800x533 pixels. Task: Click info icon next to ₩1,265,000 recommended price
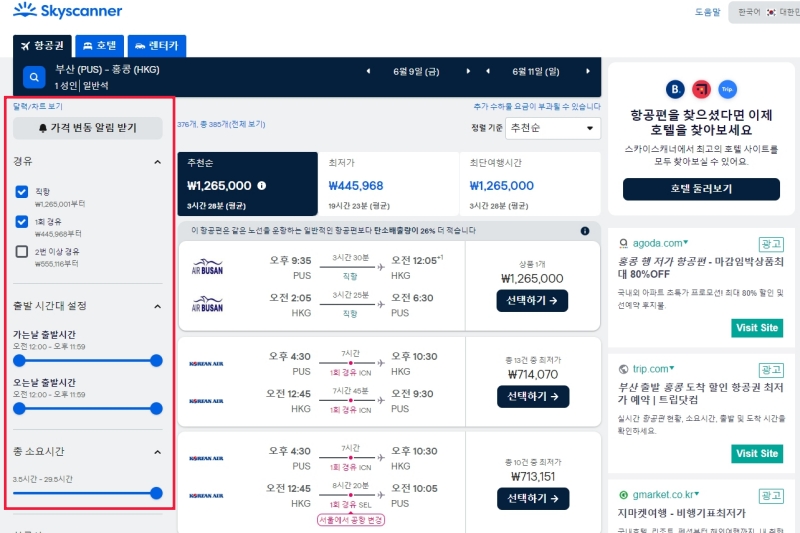(262, 186)
